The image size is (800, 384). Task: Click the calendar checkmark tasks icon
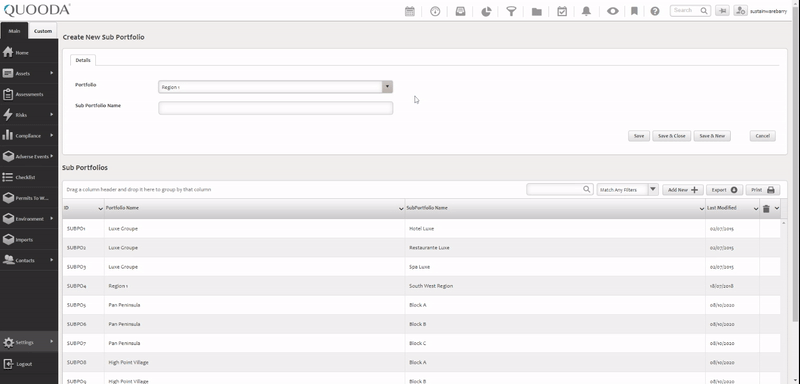pos(562,11)
